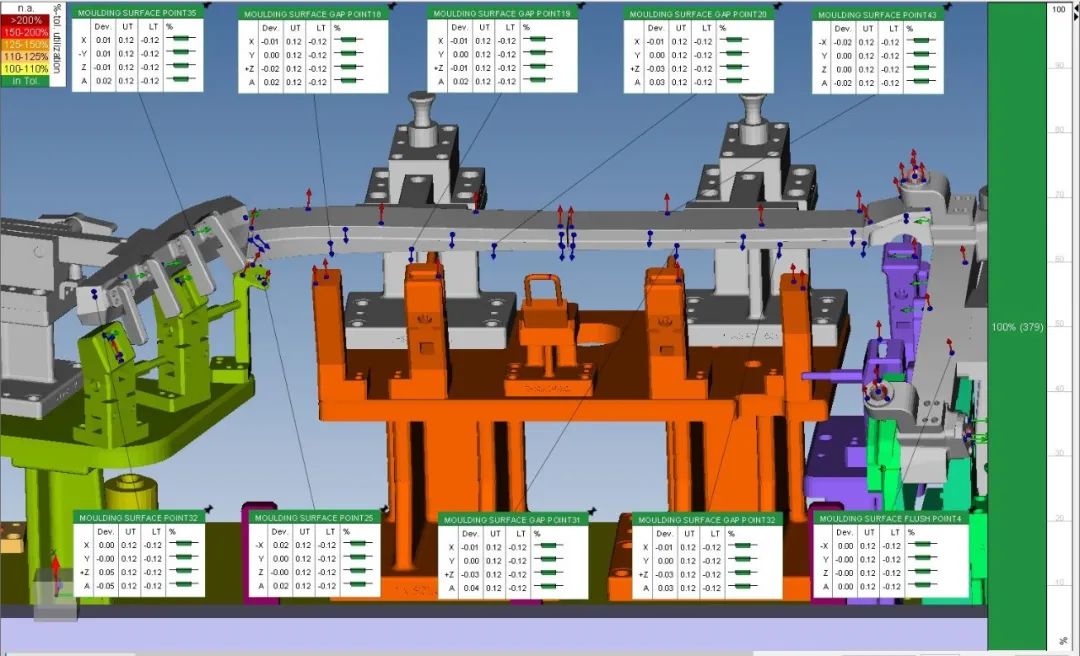Click the pin icon on MOULDING SURFACE POINT35 label
The width and height of the screenshot is (1080, 656).
tap(208, 6)
